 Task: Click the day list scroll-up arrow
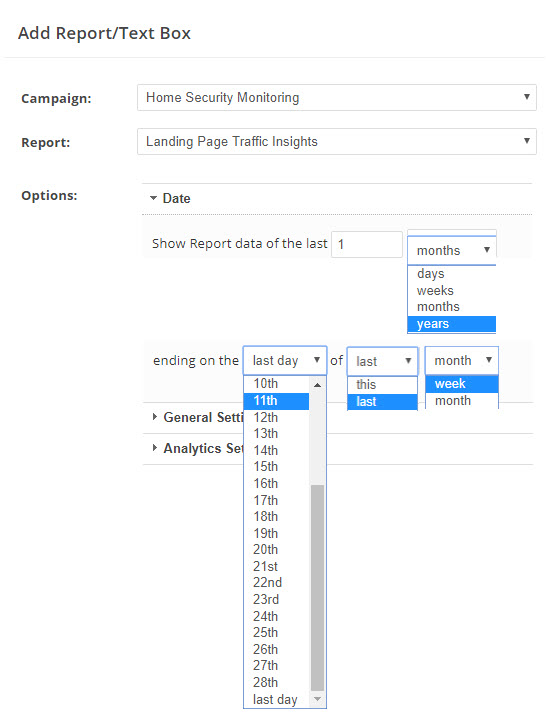pos(317,384)
